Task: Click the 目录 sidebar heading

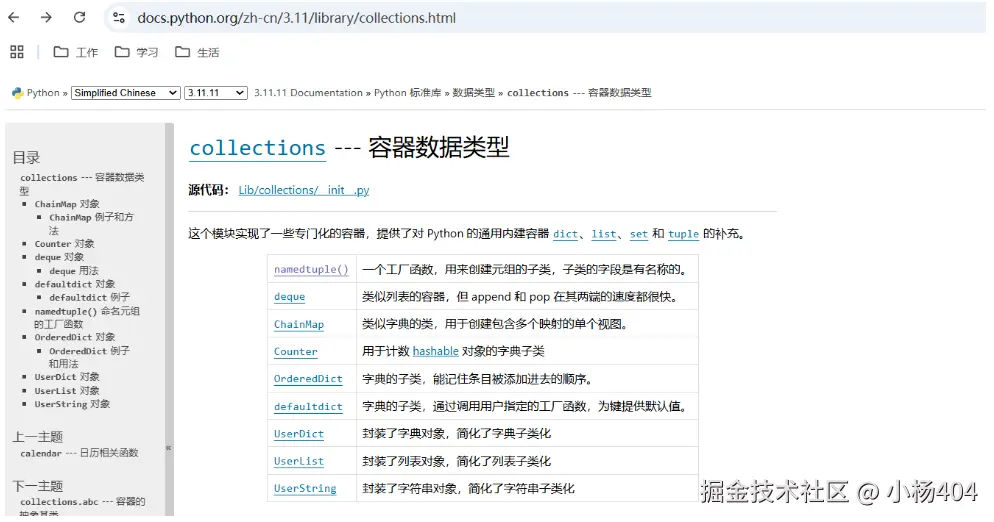Action: coord(27,158)
